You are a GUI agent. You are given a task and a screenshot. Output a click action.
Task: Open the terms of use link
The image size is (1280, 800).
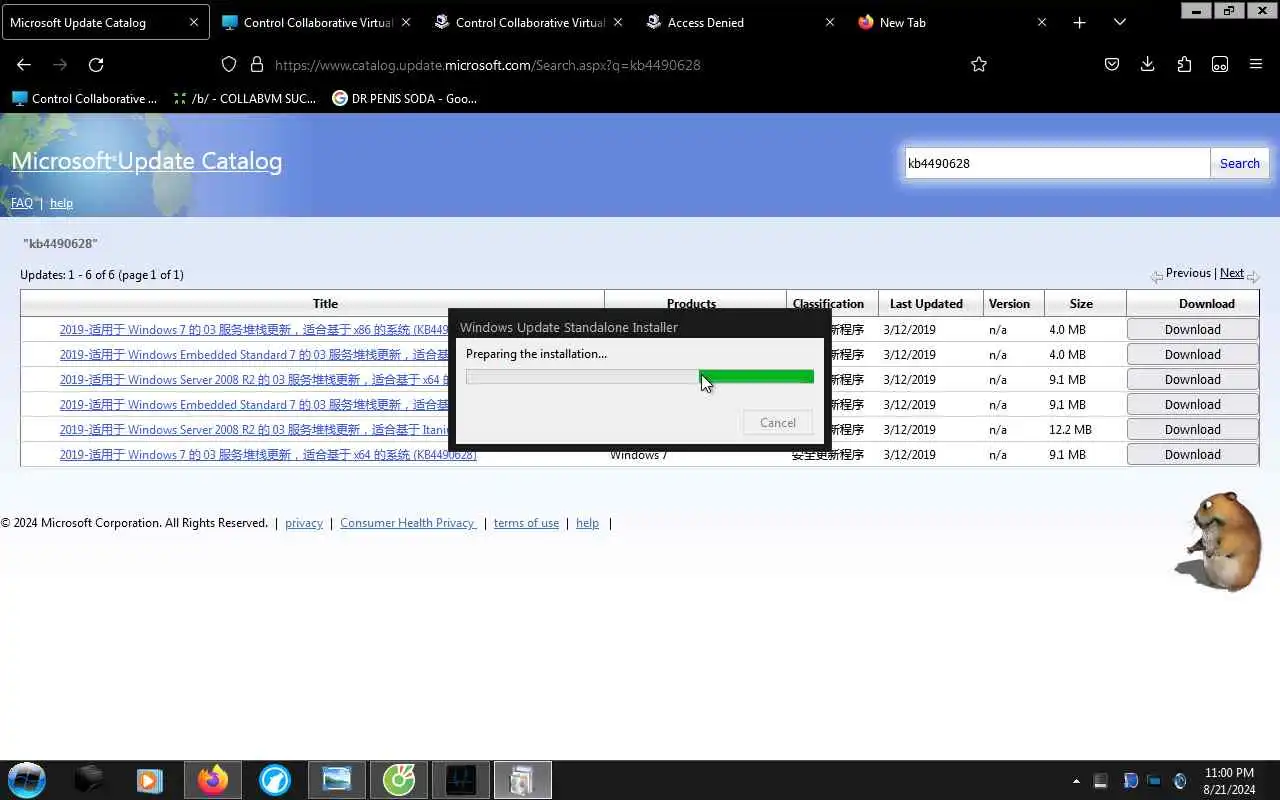(x=526, y=523)
